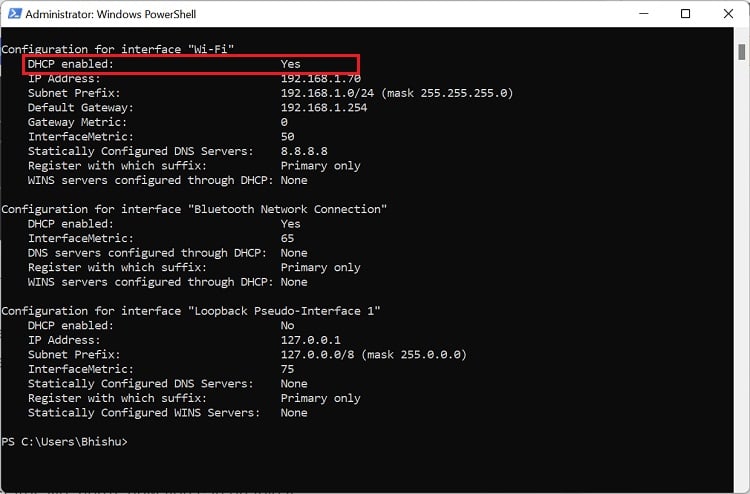Click the 'Administrator: Windows PowerShell' window title
Screen dimensions: 750x494
pyautogui.click(x=110, y=14)
